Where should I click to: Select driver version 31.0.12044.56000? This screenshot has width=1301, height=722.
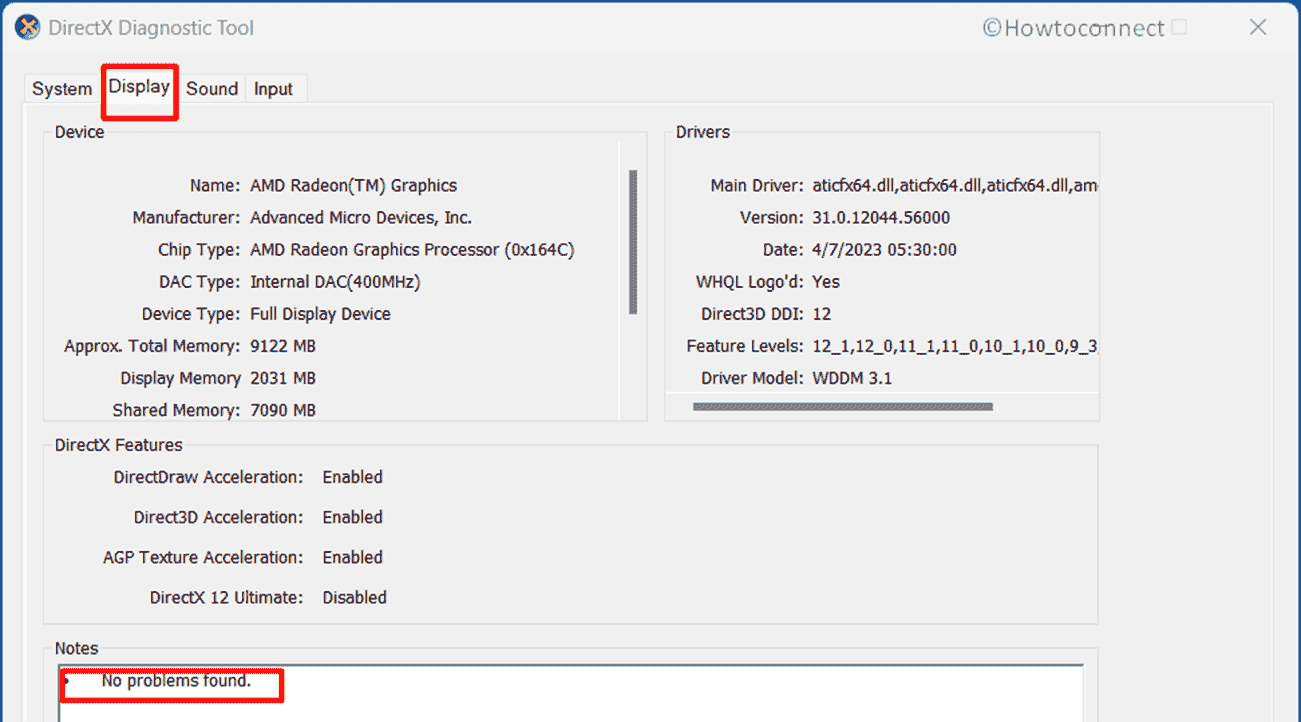[x=881, y=218]
